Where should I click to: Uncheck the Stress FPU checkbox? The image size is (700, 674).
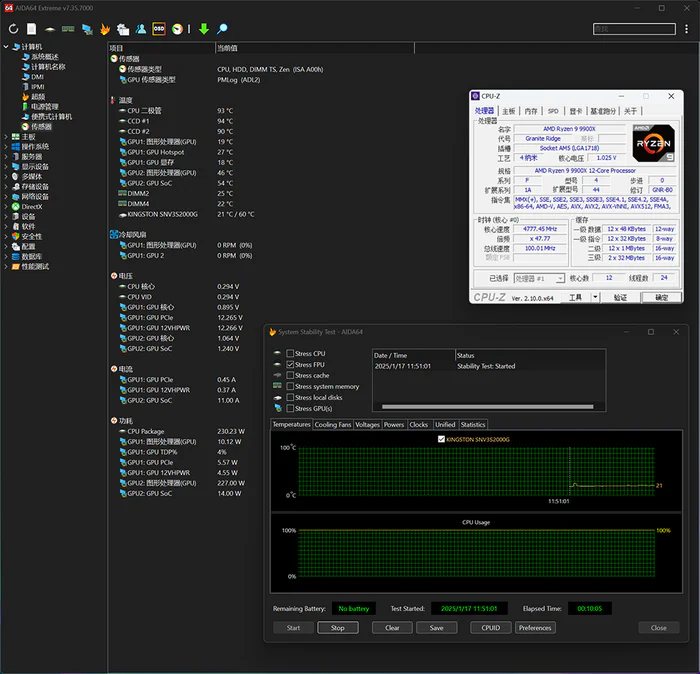click(x=290, y=365)
